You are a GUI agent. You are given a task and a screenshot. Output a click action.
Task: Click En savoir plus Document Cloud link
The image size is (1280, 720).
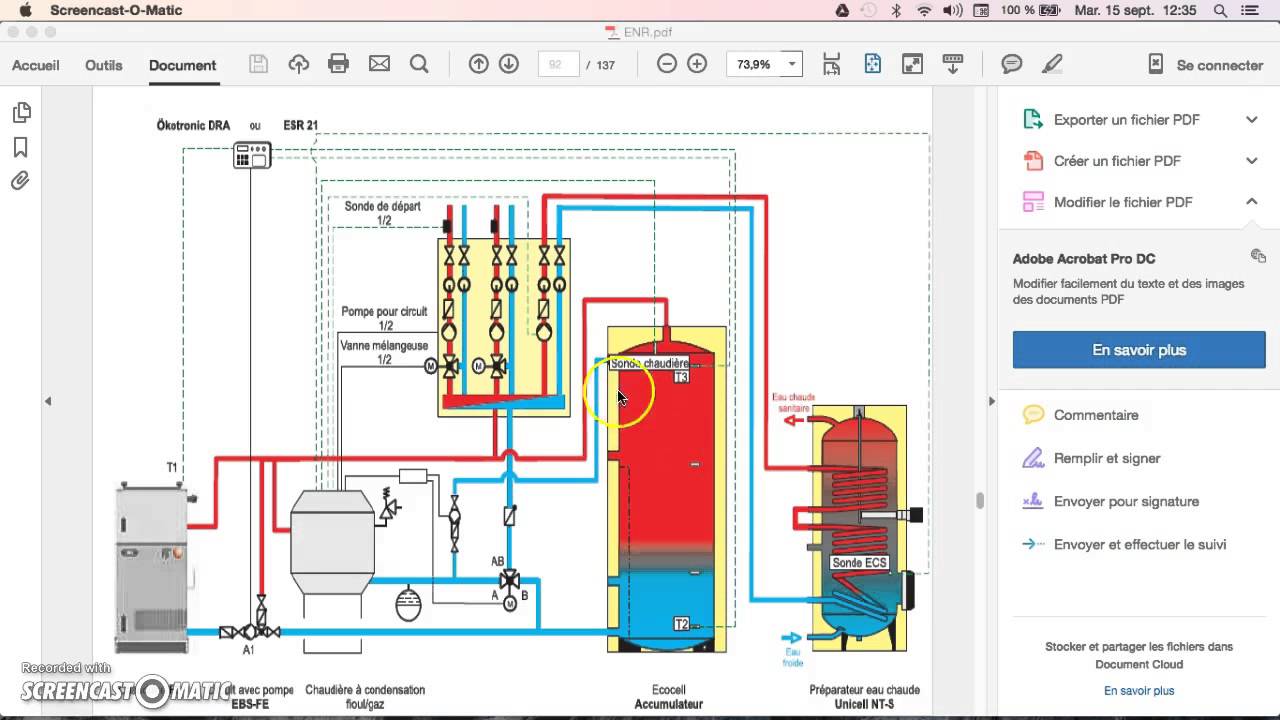click(1139, 691)
